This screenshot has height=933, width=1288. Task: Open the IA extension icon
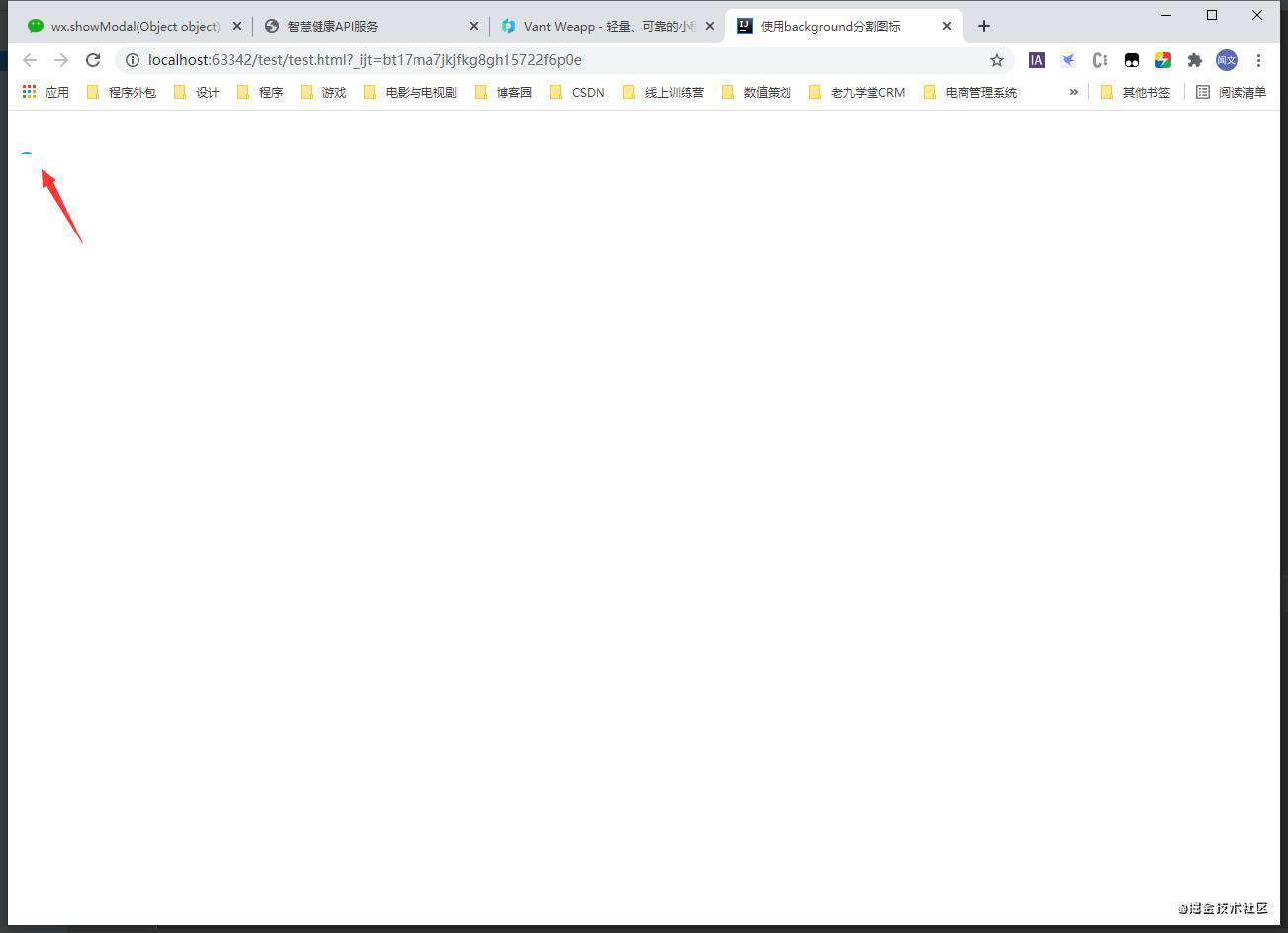pyautogui.click(x=1036, y=60)
